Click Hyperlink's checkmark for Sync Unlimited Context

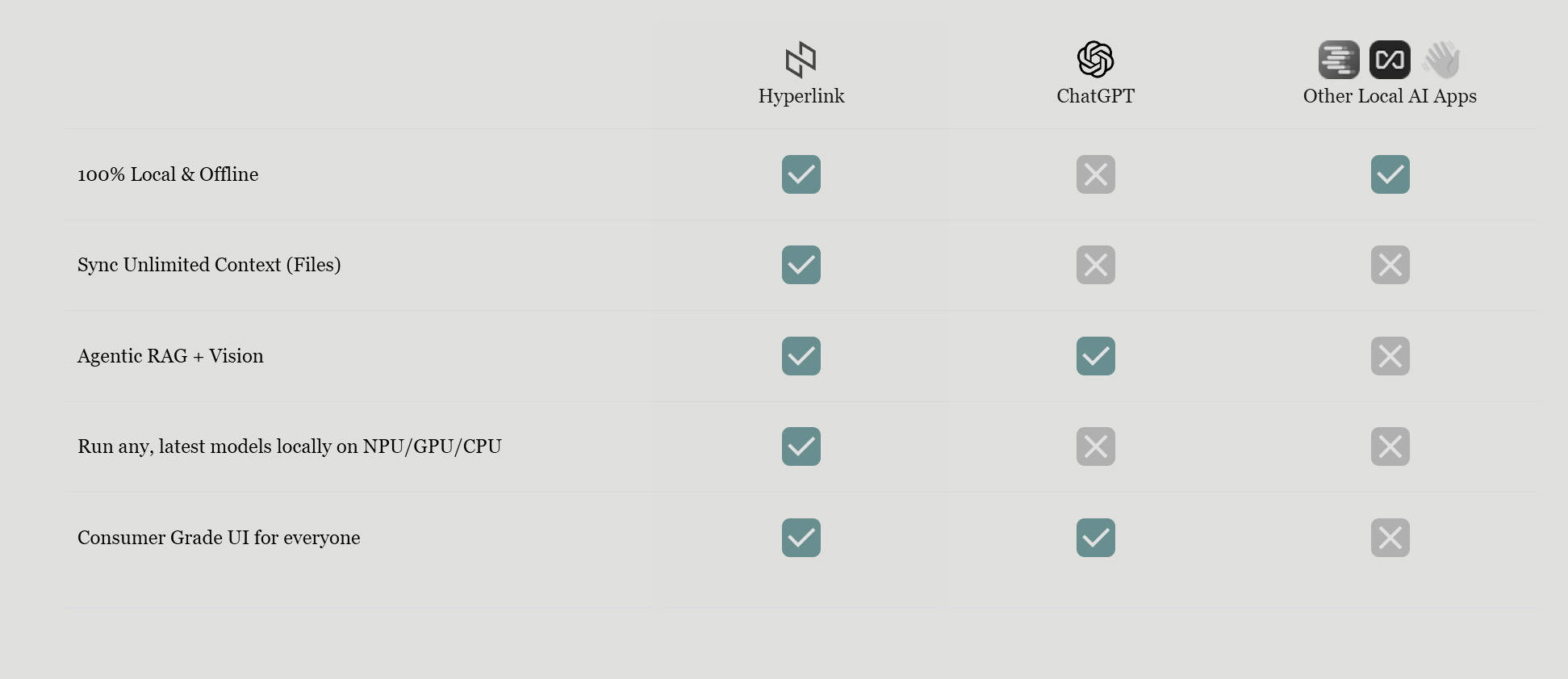point(801,265)
